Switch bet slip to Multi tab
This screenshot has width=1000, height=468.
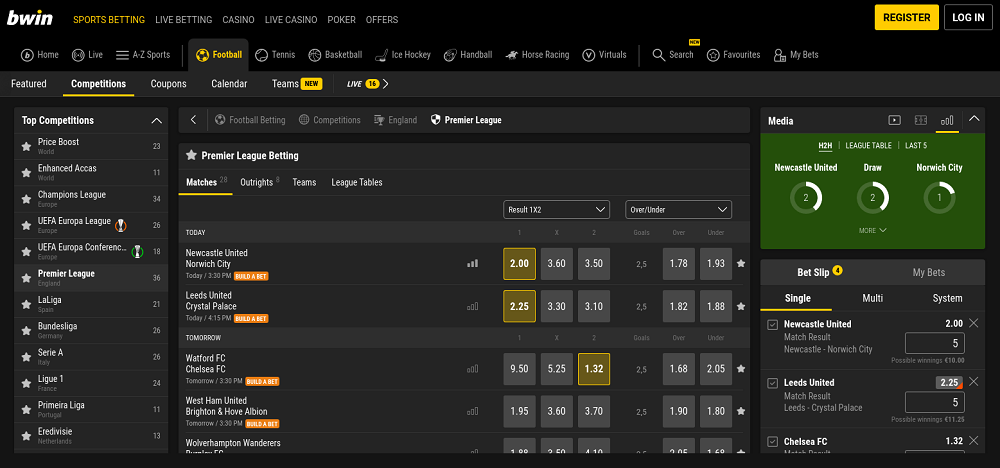click(872, 298)
